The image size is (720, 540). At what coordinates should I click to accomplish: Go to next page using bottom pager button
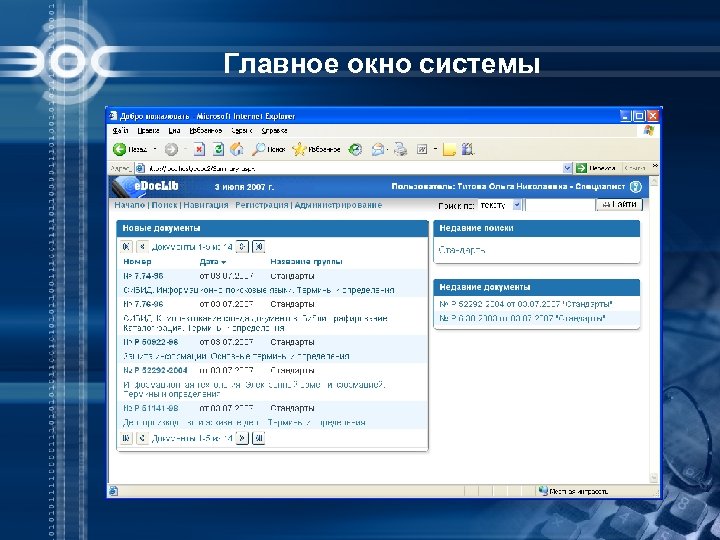(242, 438)
